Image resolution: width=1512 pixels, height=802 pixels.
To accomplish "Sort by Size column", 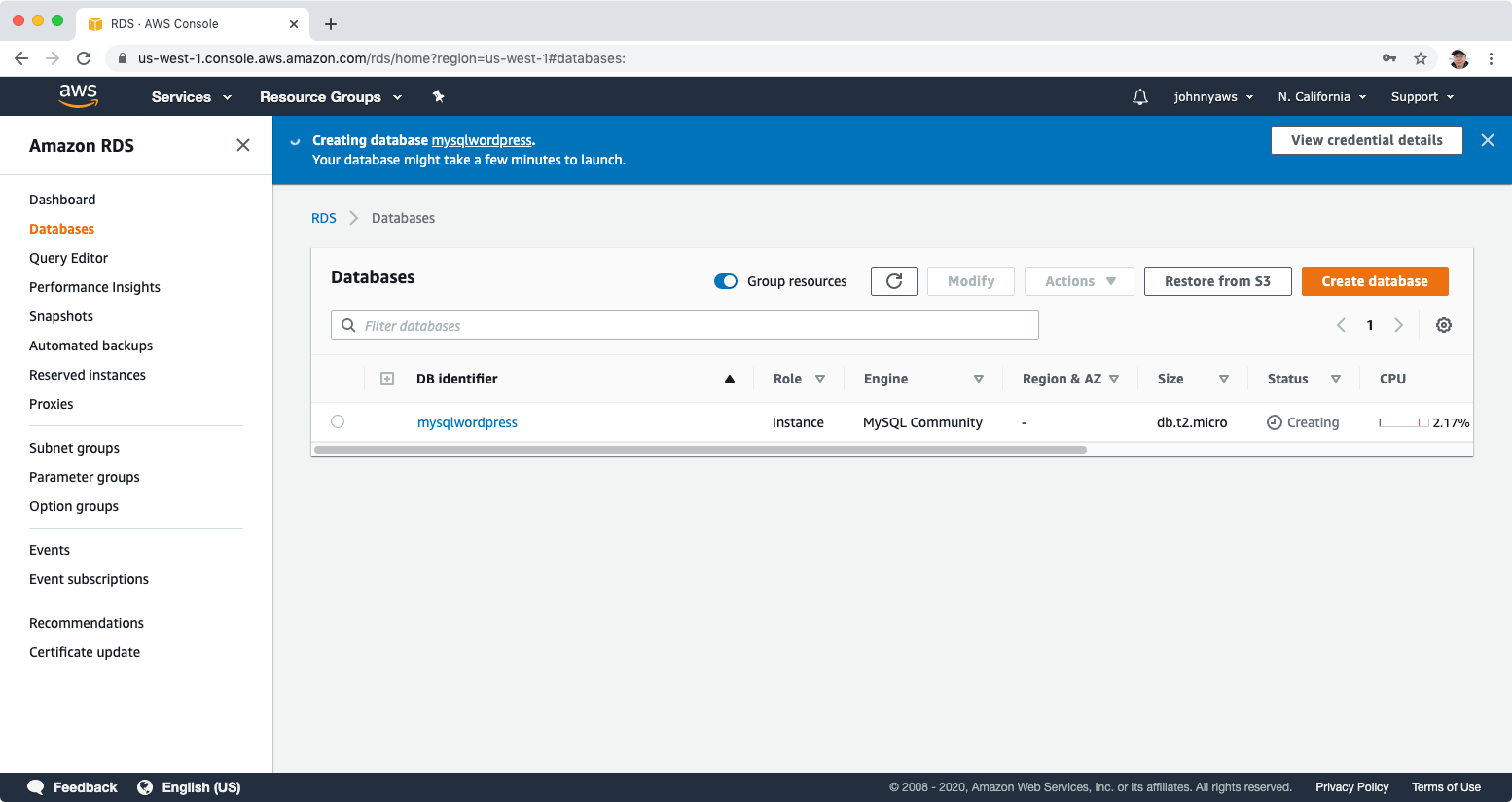I will (x=1224, y=379).
